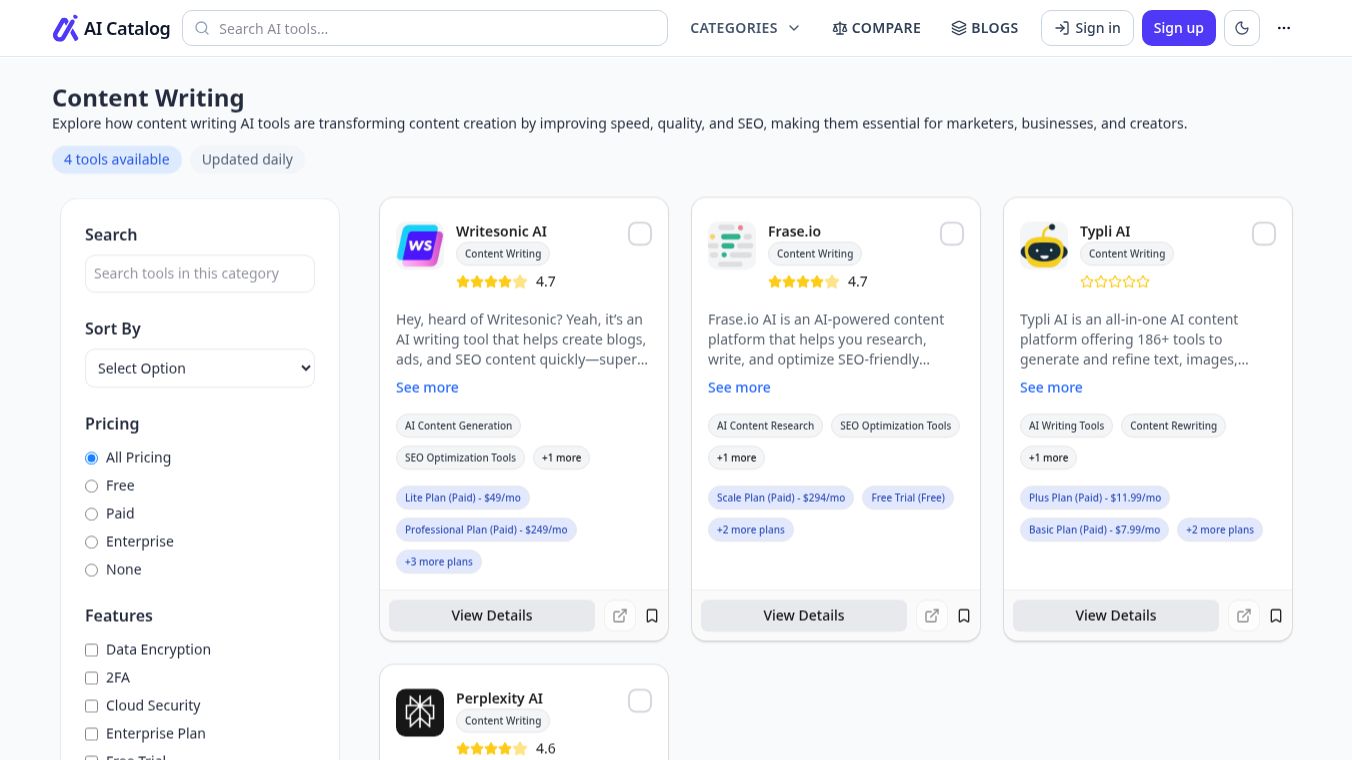The height and width of the screenshot is (760, 1352).
Task: Bookmark Frase.io
Action: pos(964,616)
